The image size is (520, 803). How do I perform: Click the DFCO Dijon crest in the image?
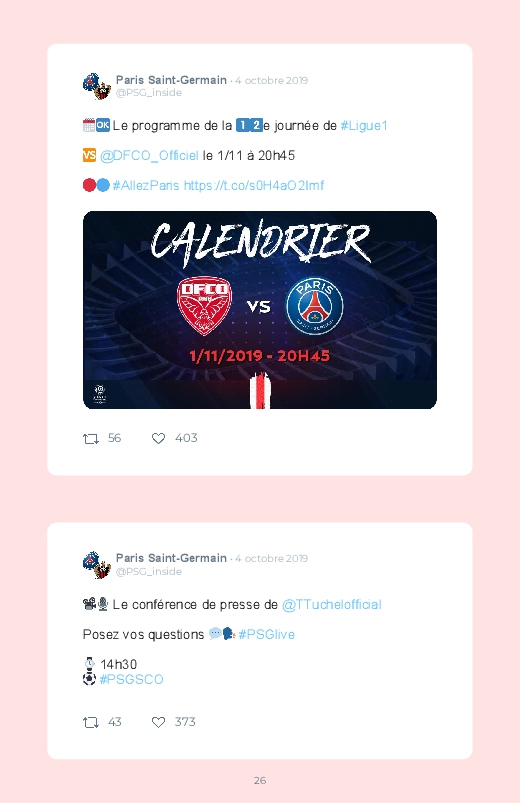(204, 306)
